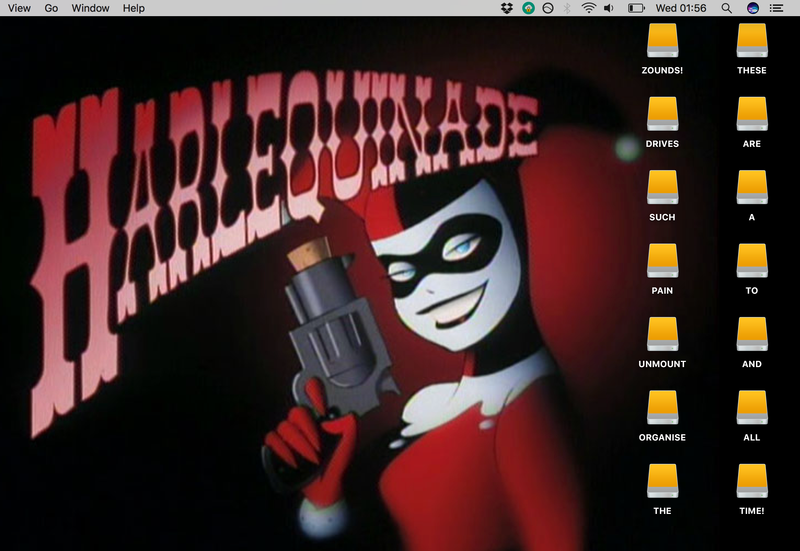Open Siri from the menu bar
The image size is (800, 551).
tap(753, 8)
